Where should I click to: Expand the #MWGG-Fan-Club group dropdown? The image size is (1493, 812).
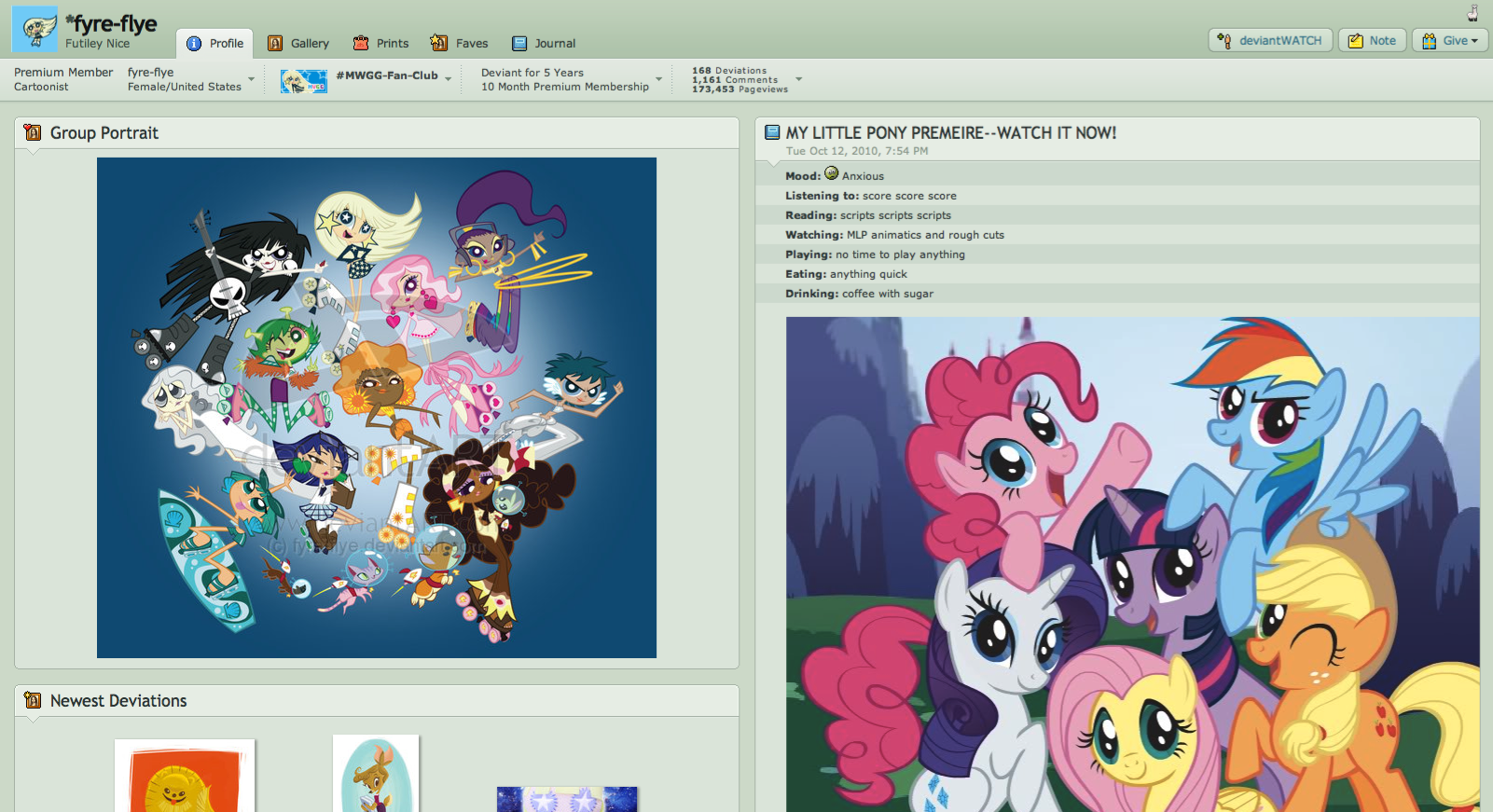(449, 79)
